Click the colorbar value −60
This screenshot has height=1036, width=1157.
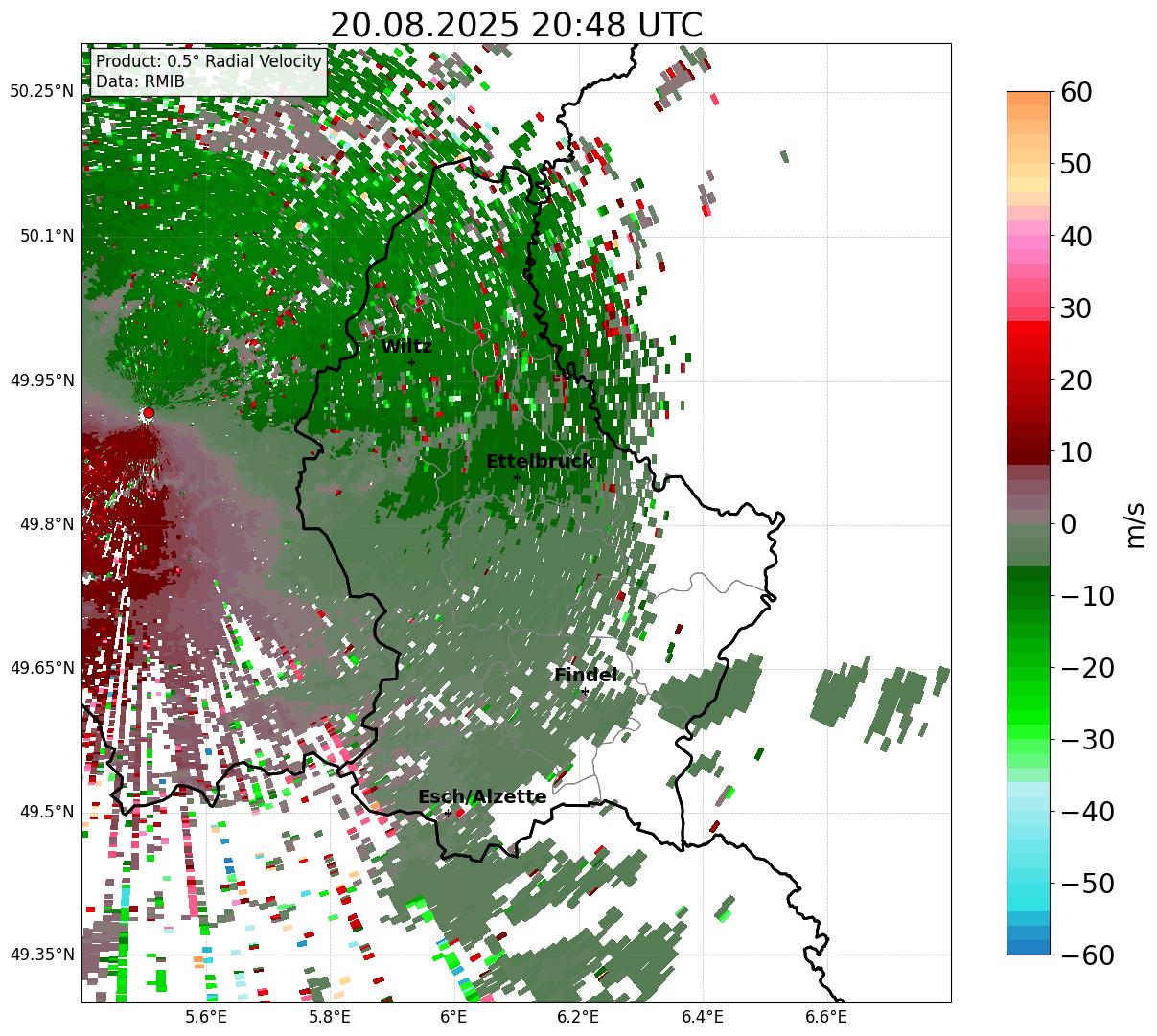pyautogui.click(x=1086, y=955)
